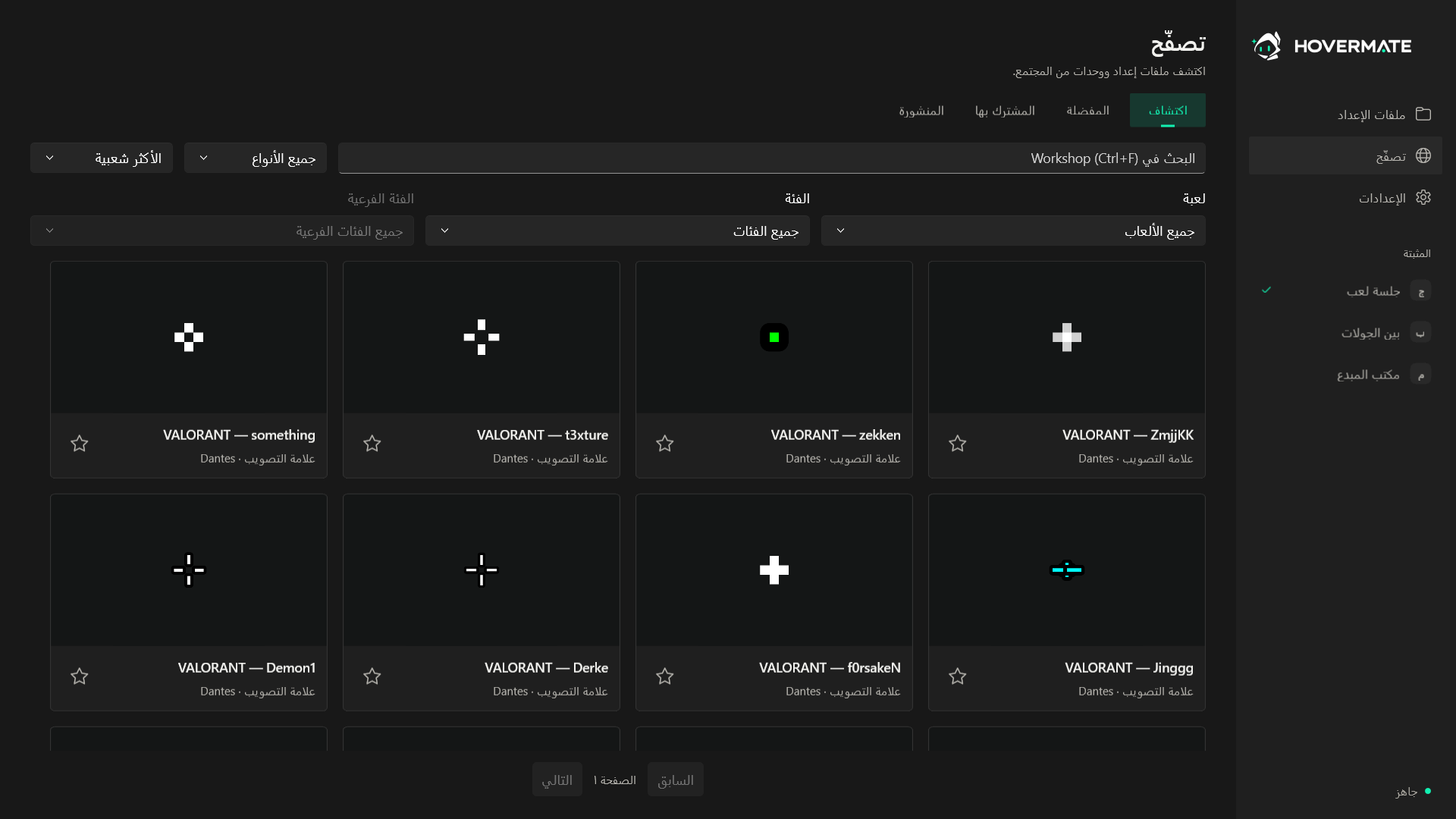The height and width of the screenshot is (819, 1456).
Task: Activate the جلسة لعب pinned profile
Action: click(1345, 290)
